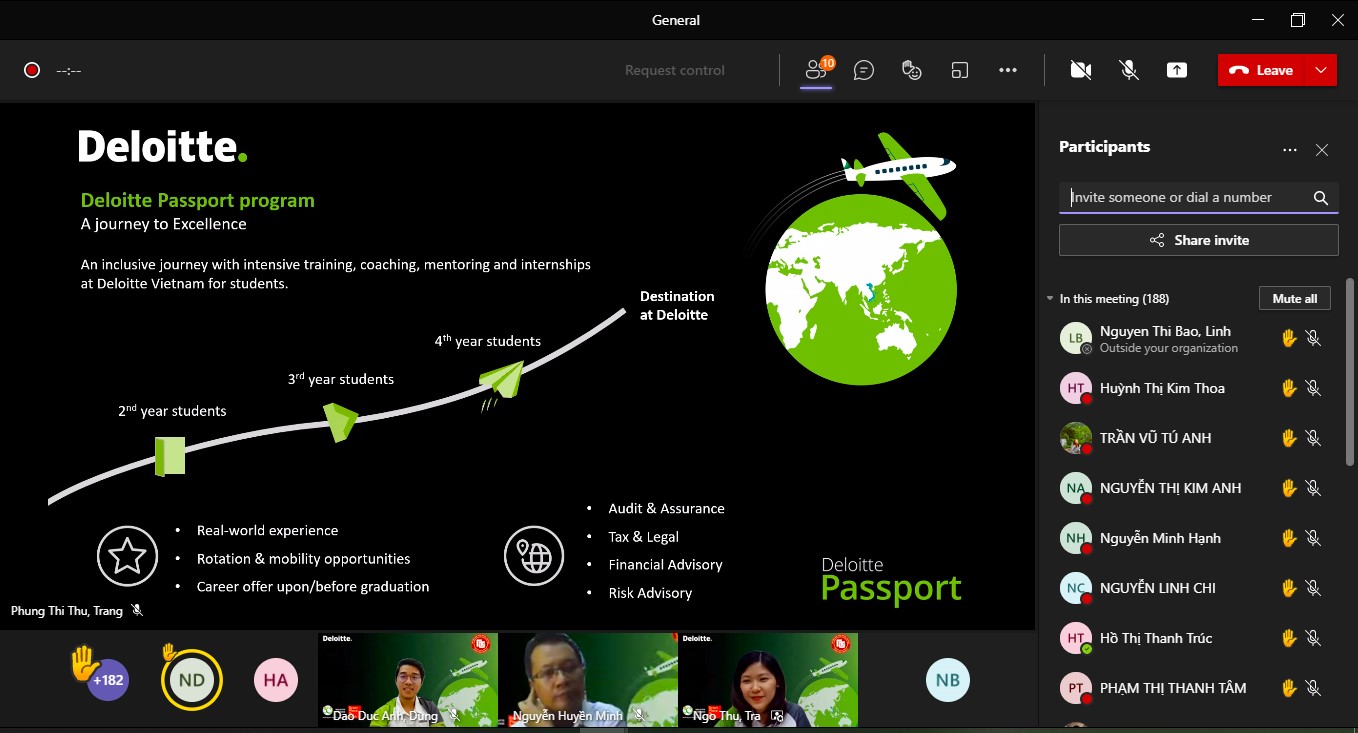The height and width of the screenshot is (733, 1358).
Task: Open the breakout rooms icon
Action: point(960,70)
